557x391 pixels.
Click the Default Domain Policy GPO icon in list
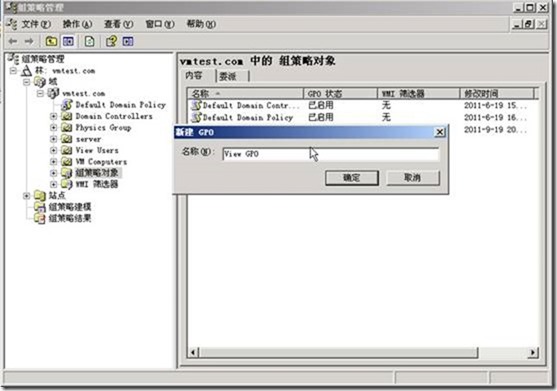(x=196, y=117)
